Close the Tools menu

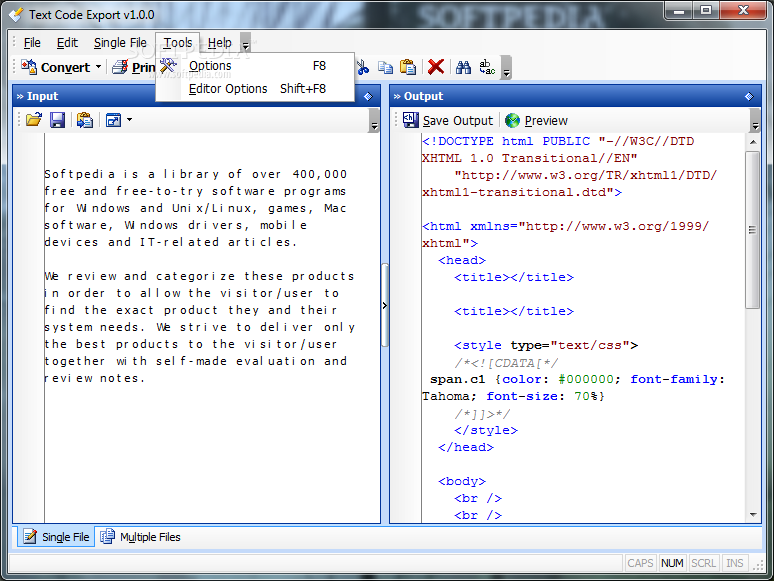tap(178, 43)
